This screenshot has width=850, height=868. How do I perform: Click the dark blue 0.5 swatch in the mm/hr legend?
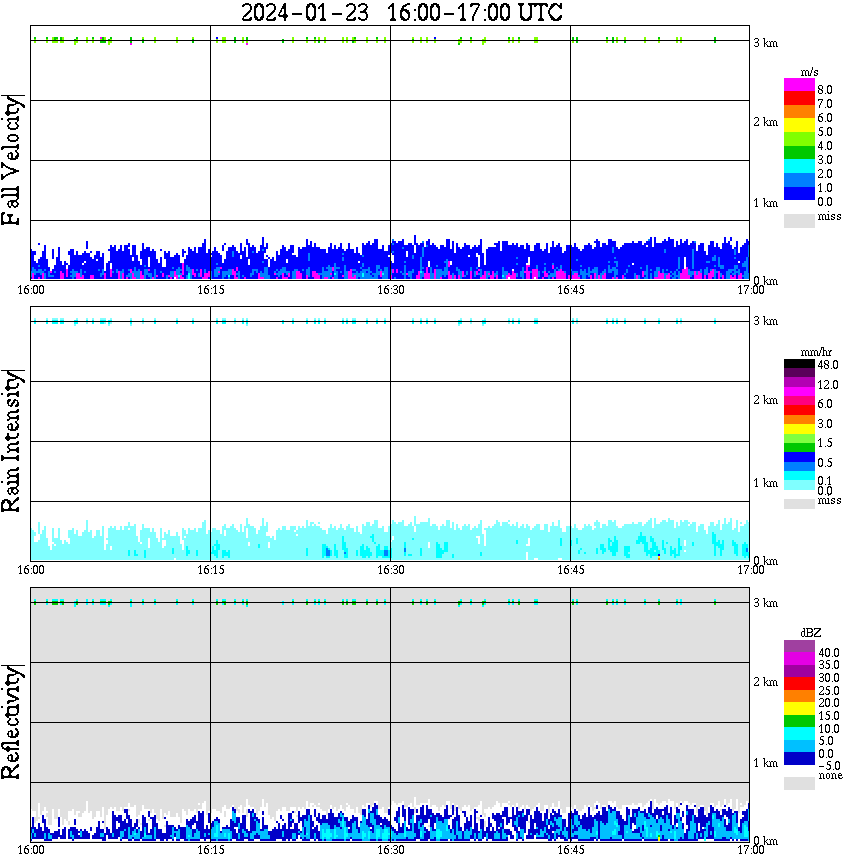[799, 457]
